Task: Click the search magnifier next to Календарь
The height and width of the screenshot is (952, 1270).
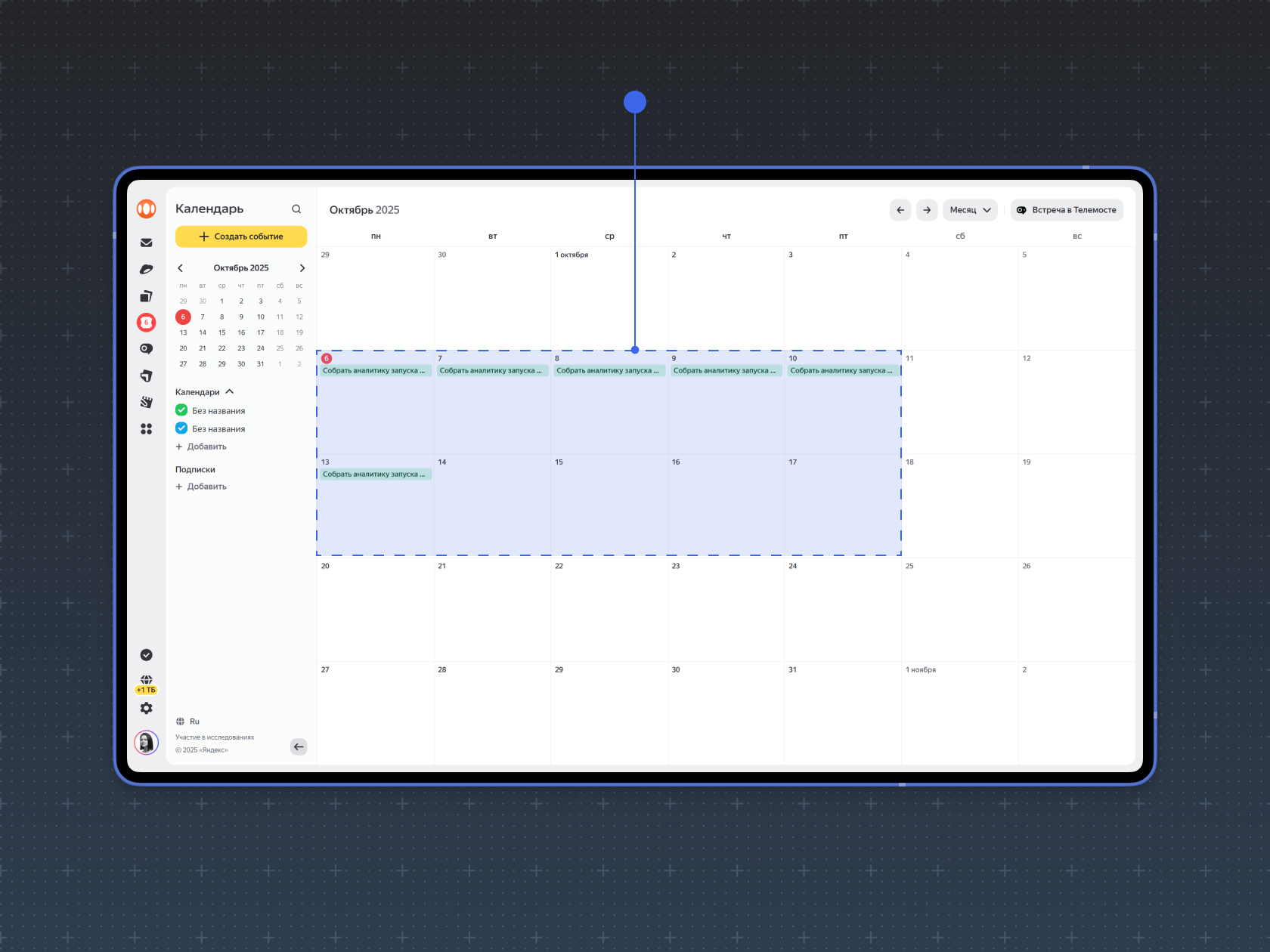Action: click(x=296, y=209)
